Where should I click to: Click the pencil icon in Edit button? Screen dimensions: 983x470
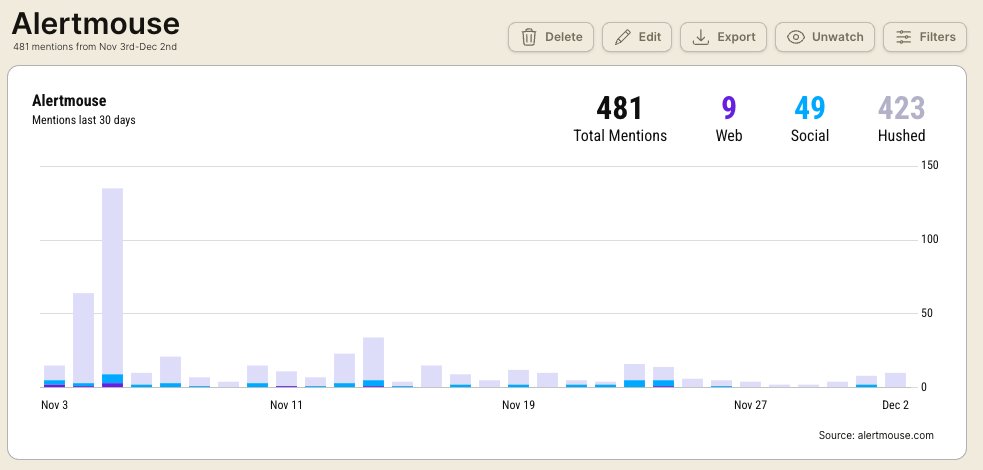tap(623, 37)
